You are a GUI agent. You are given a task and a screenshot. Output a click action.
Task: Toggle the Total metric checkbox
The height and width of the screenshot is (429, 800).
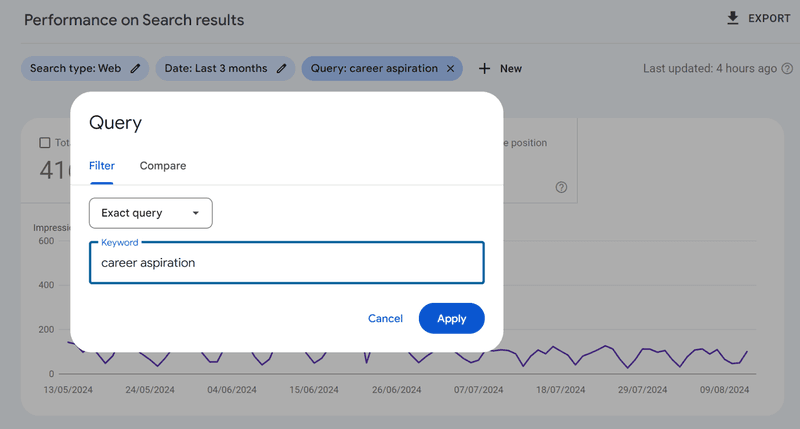[45, 143]
